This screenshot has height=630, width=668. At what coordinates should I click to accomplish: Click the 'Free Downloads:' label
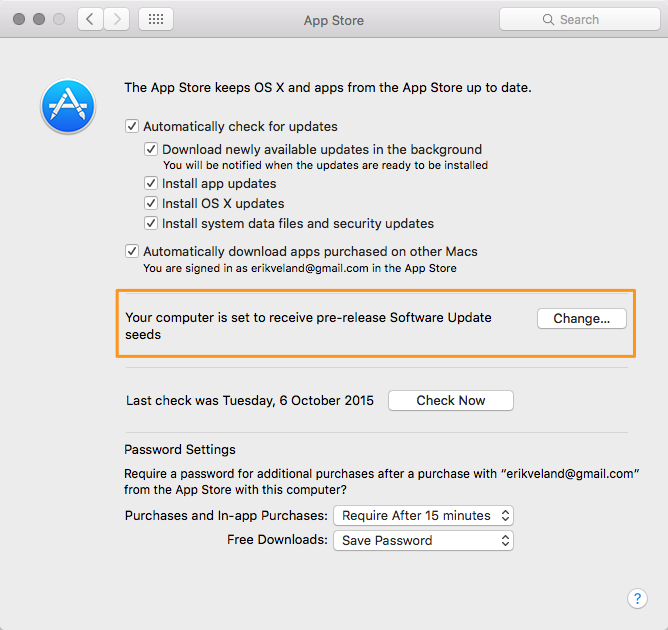(x=277, y=540)
